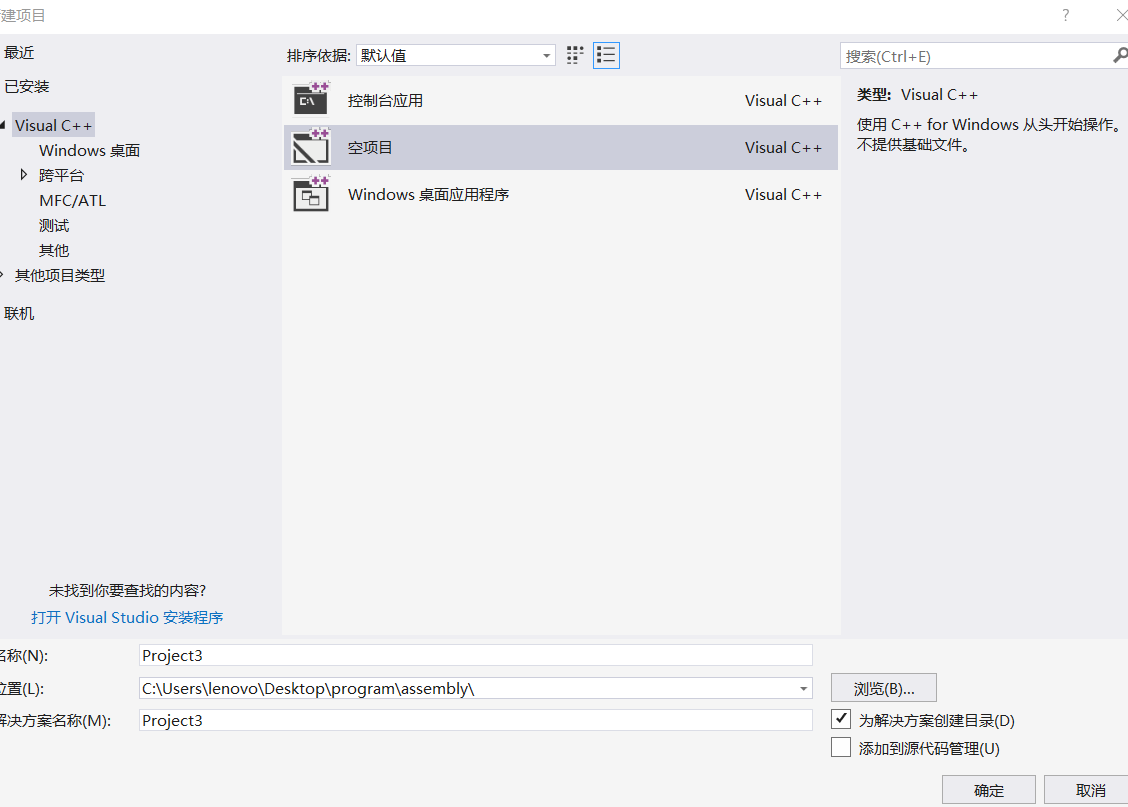Image resolution: width=1128 pixels, height=807 pixels.
Task: Open the help question mark
Action: [x=1065, y=15]
